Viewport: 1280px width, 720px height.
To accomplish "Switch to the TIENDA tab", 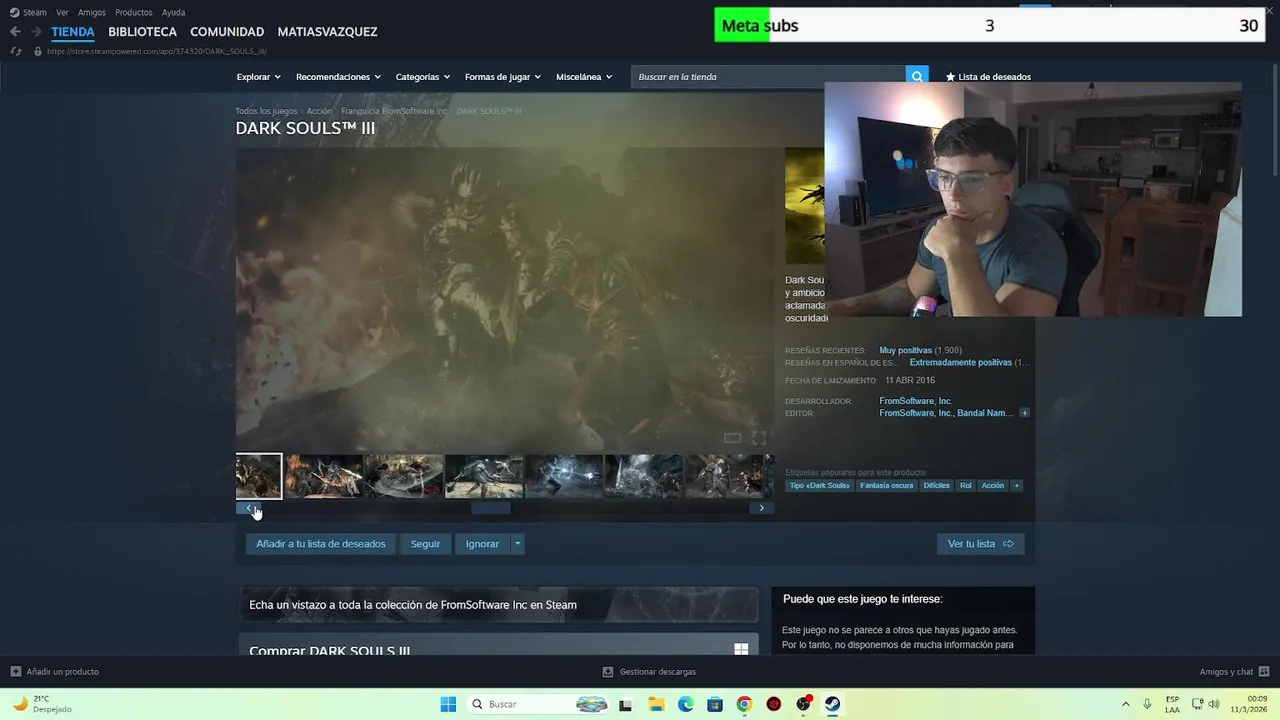I will click(73, 32).
